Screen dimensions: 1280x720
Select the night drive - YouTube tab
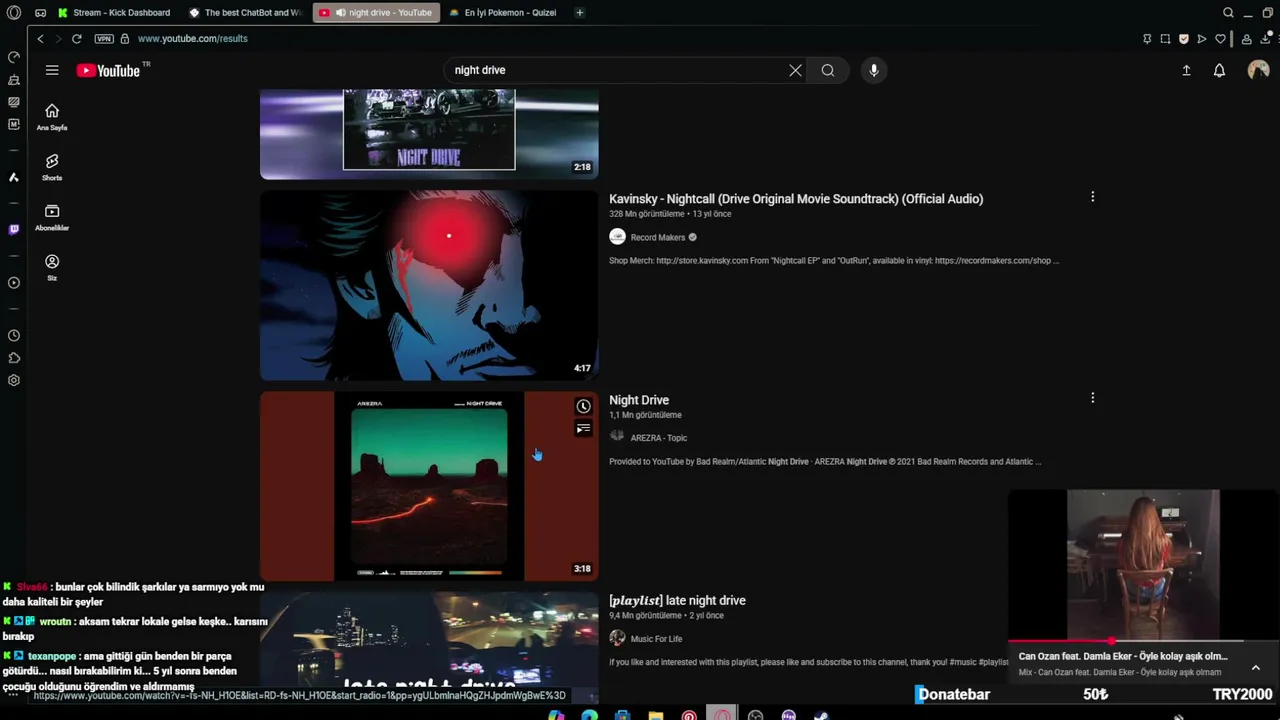376,12
